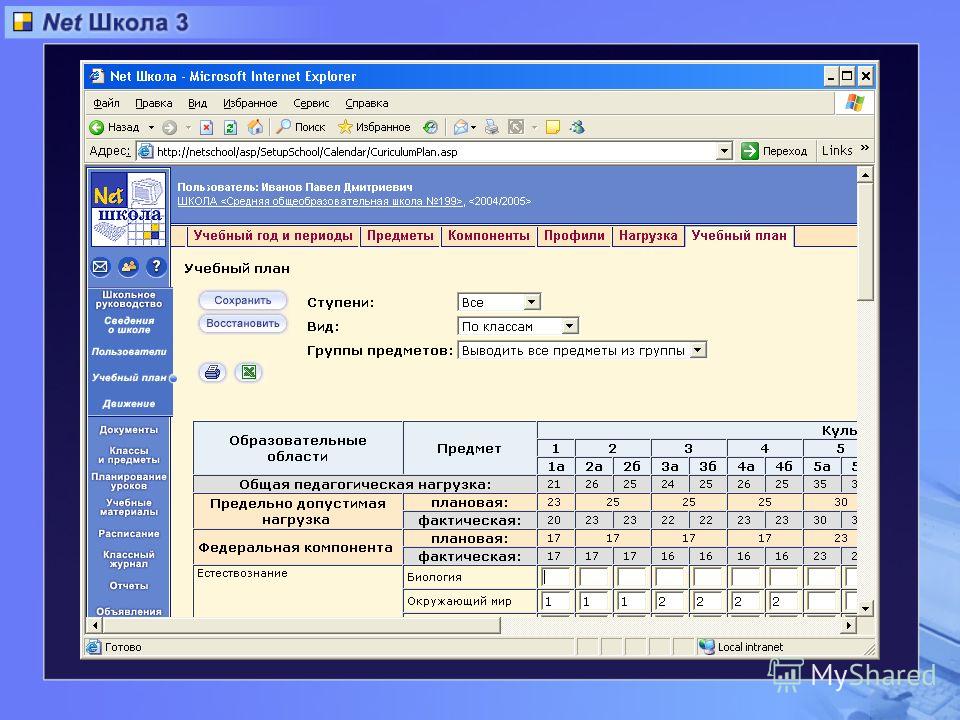The width and height of the screenshot is (960, 720).
Task: Click the Восстановить button
Action: coord(242,323)
